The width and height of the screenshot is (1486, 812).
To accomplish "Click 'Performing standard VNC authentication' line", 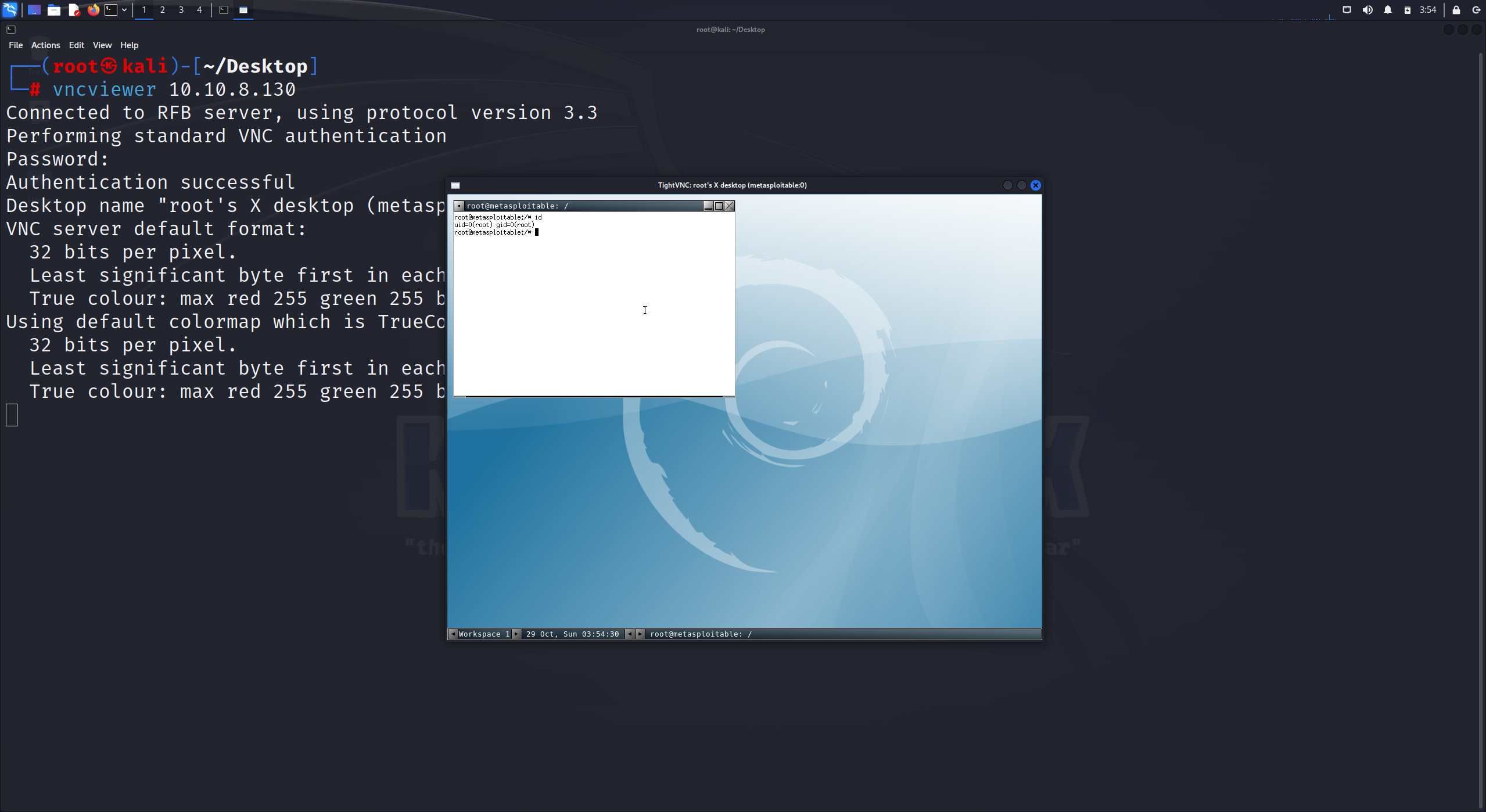I will [x=227, y=136].
